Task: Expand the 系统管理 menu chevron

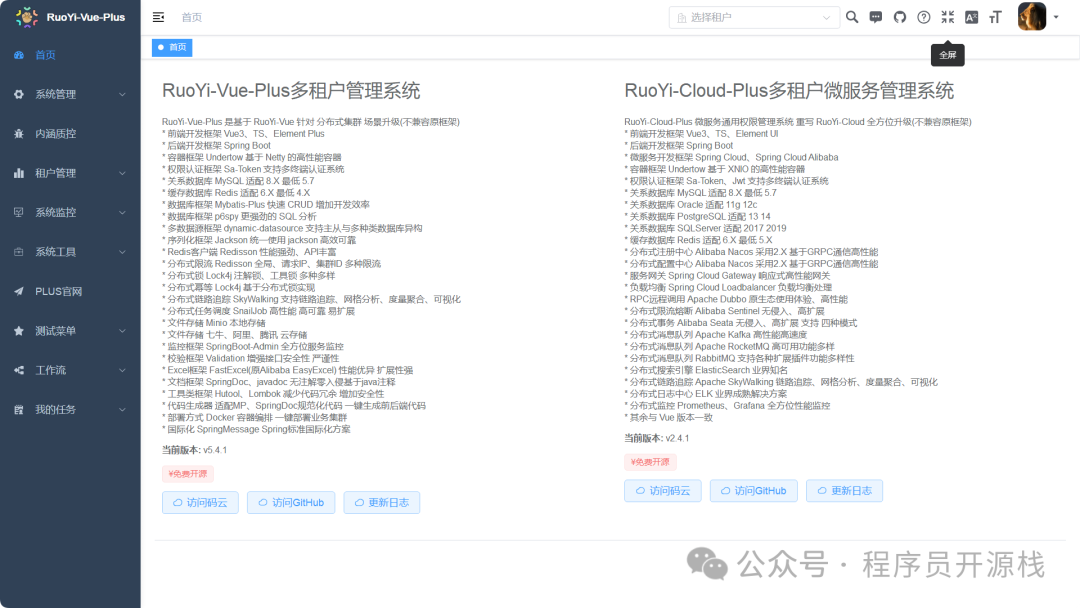Action: pyautogui.click(x=122, y=94)
